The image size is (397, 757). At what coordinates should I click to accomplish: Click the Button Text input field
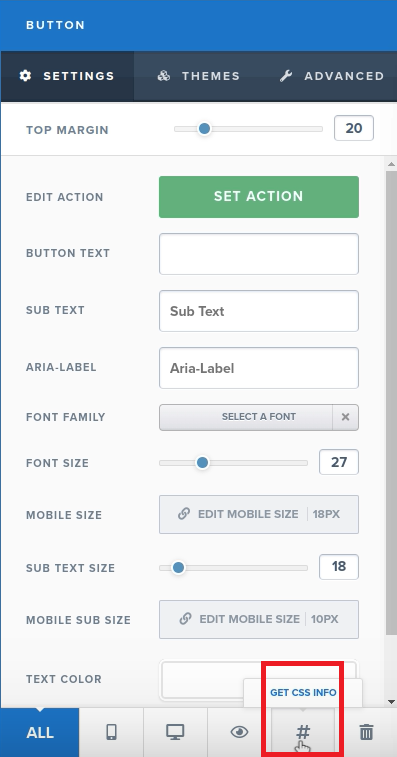tap(259, 254)
